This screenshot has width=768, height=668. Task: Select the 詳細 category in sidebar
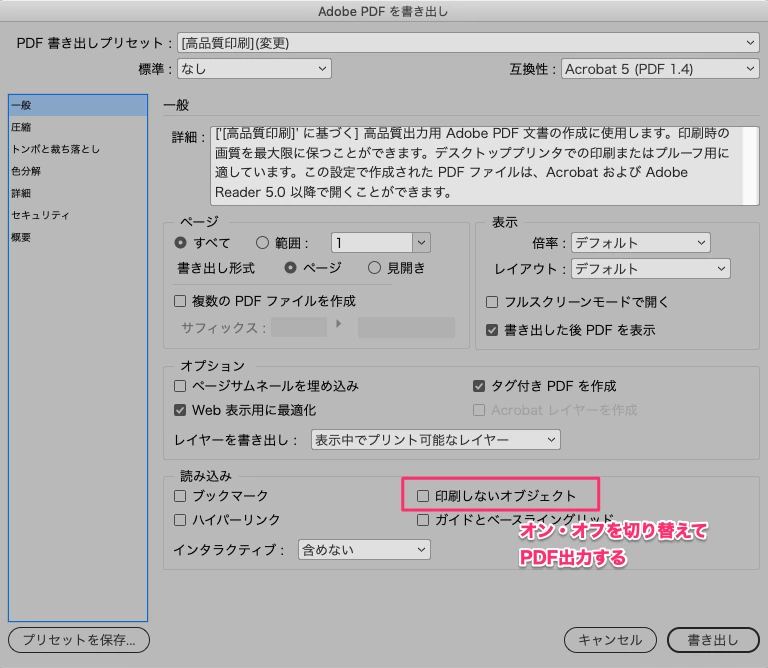(78, 193)
